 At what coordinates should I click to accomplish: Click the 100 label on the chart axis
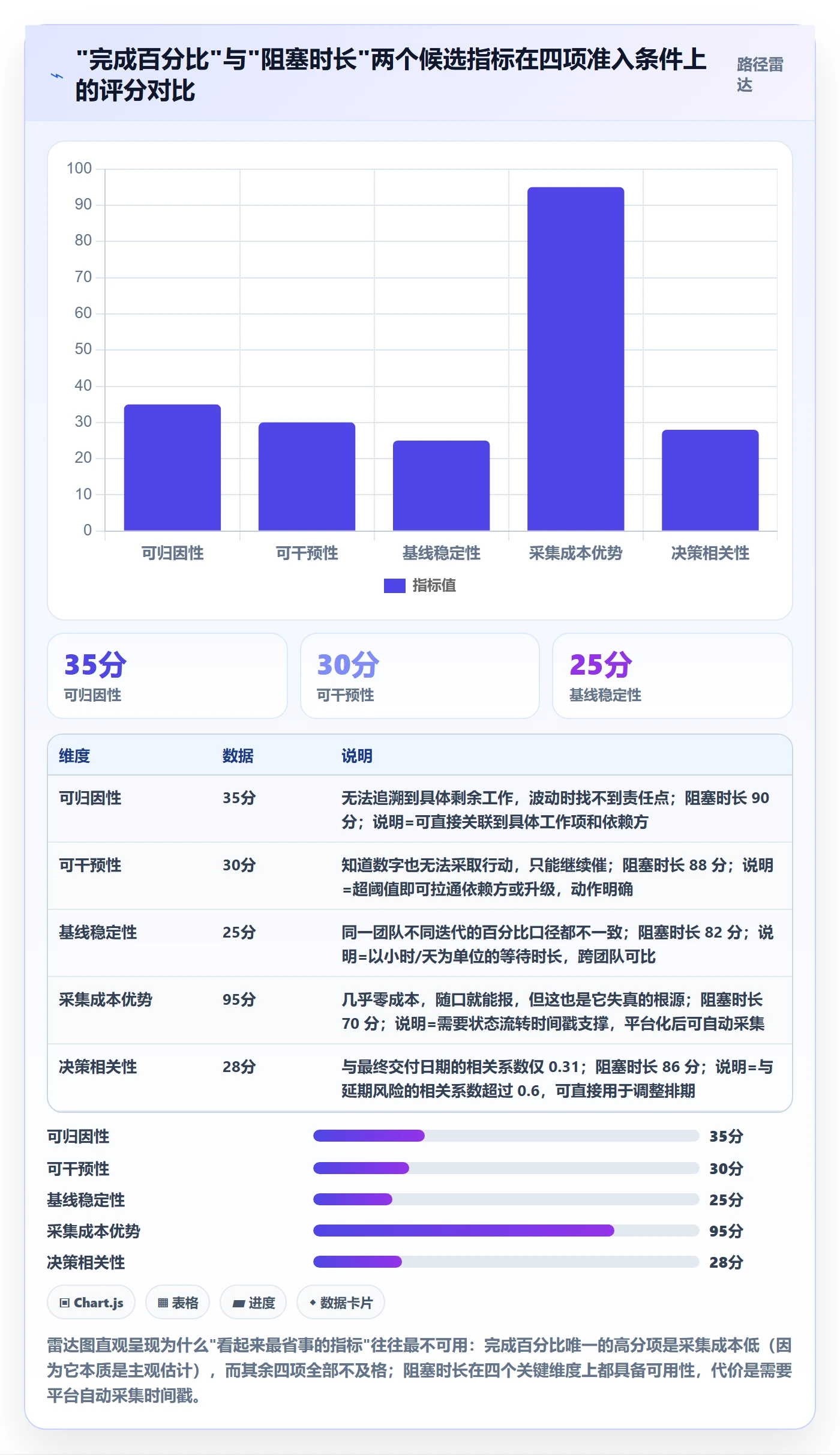coord(79,168)
